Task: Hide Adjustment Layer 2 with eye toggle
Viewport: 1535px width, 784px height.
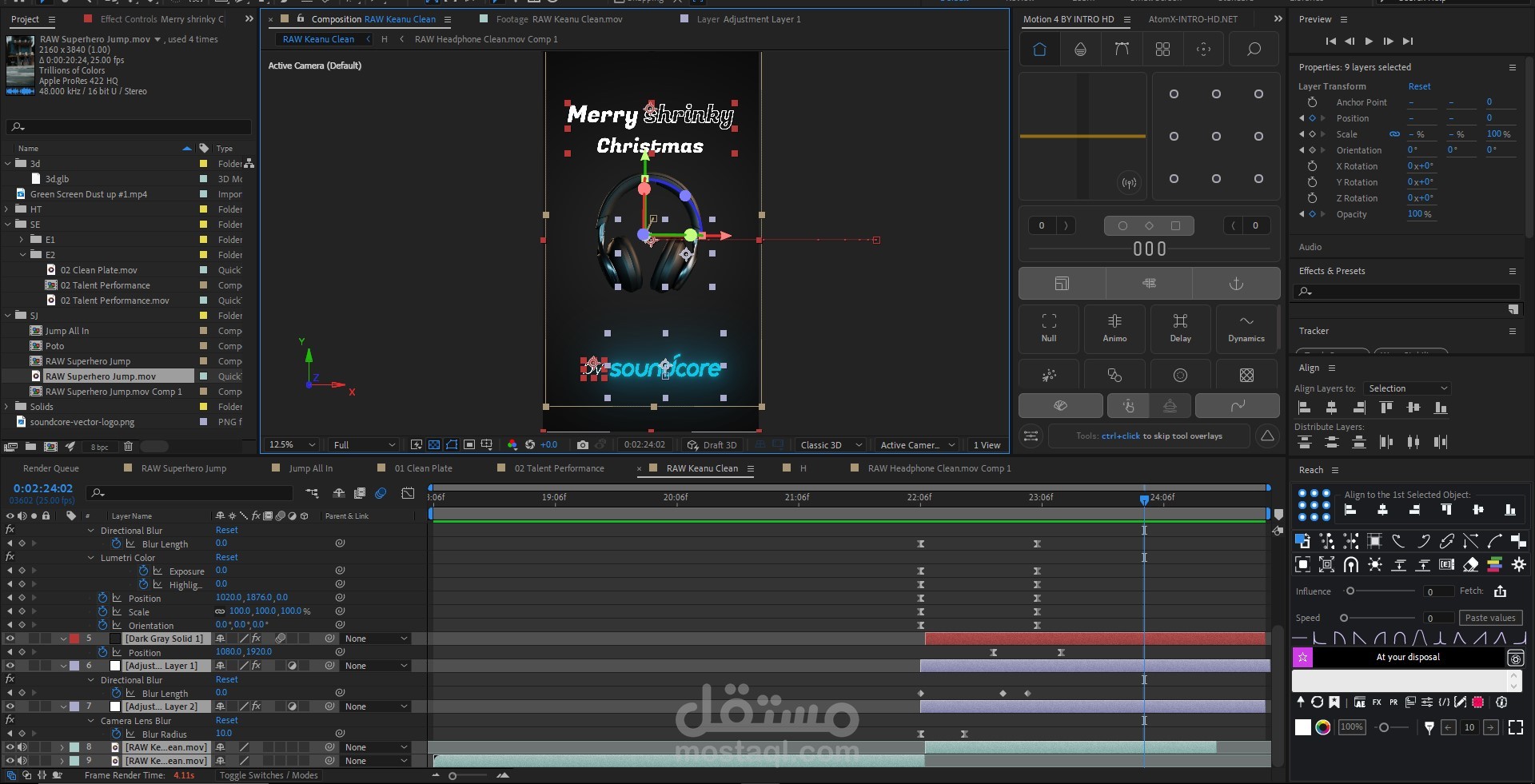Action: (10, 706)
